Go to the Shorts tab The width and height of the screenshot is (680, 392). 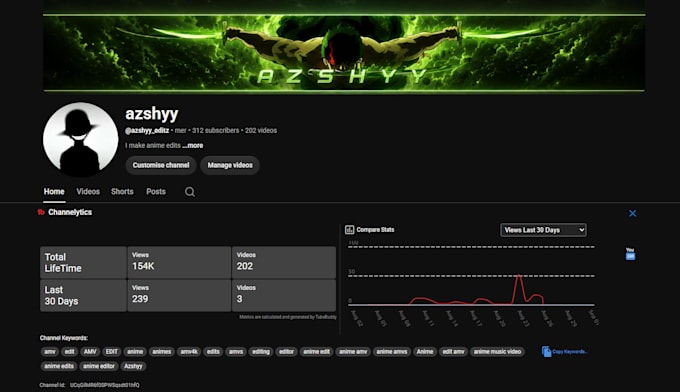[122, 192]
